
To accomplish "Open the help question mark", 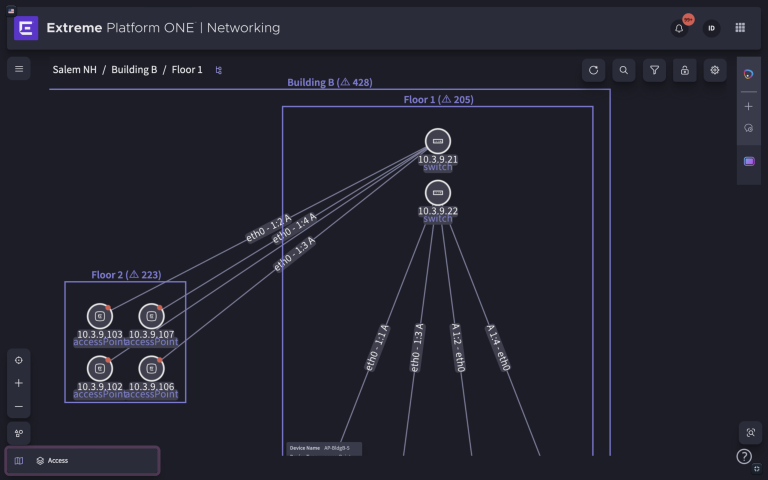I will coord(744,456).
